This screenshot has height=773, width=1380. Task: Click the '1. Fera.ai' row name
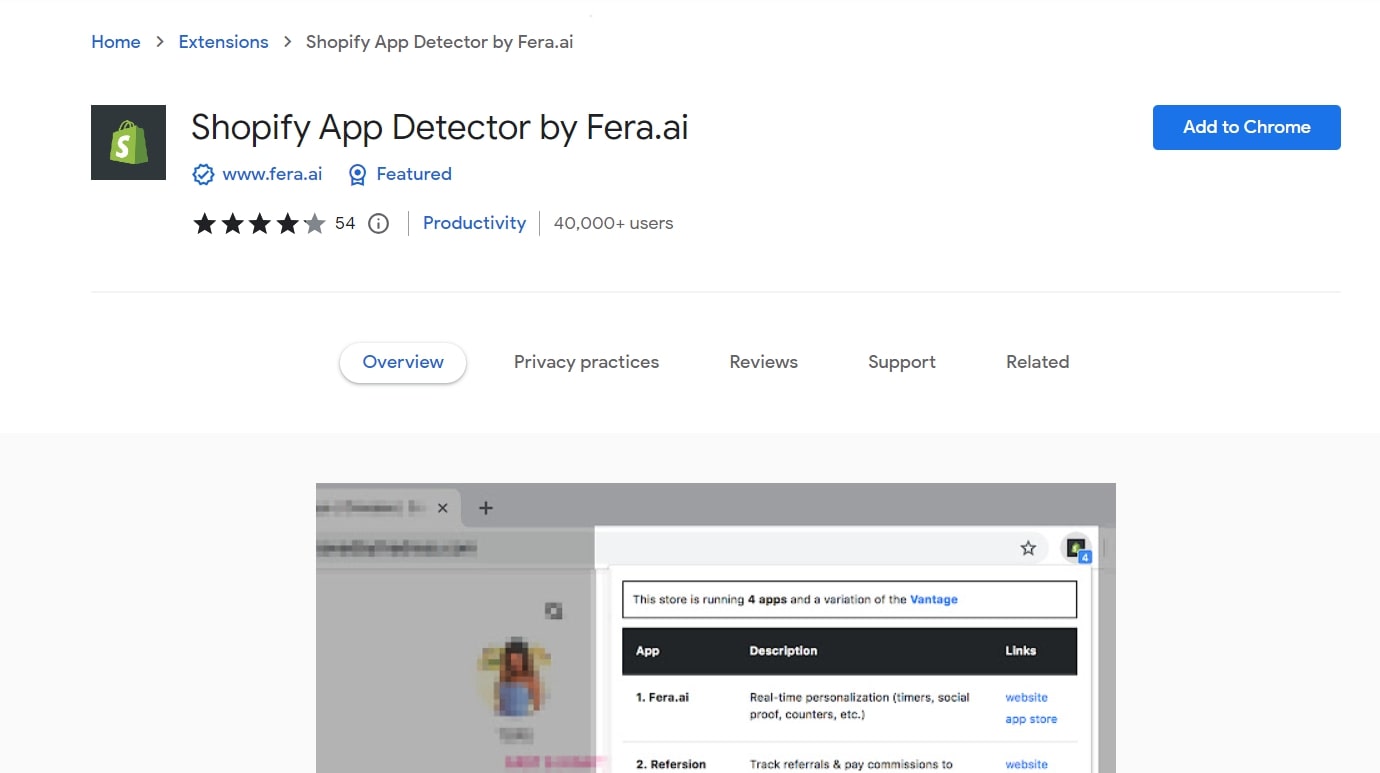tap(662, 698)
